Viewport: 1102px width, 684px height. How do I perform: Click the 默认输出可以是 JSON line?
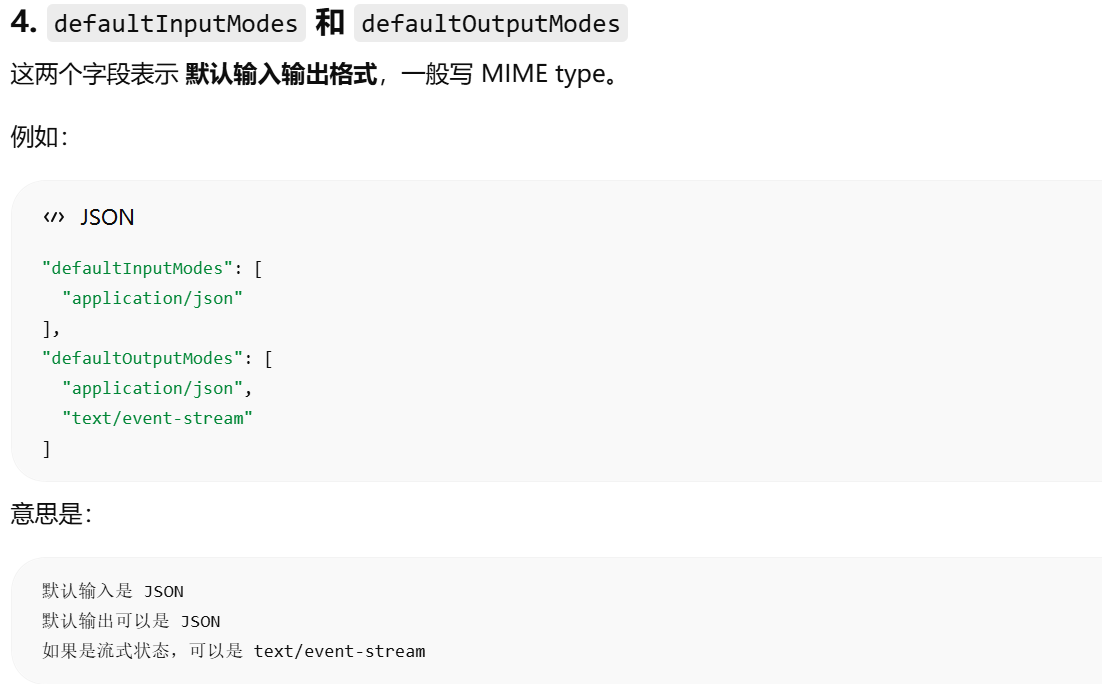pyautogui.click(x=131, y=621)
